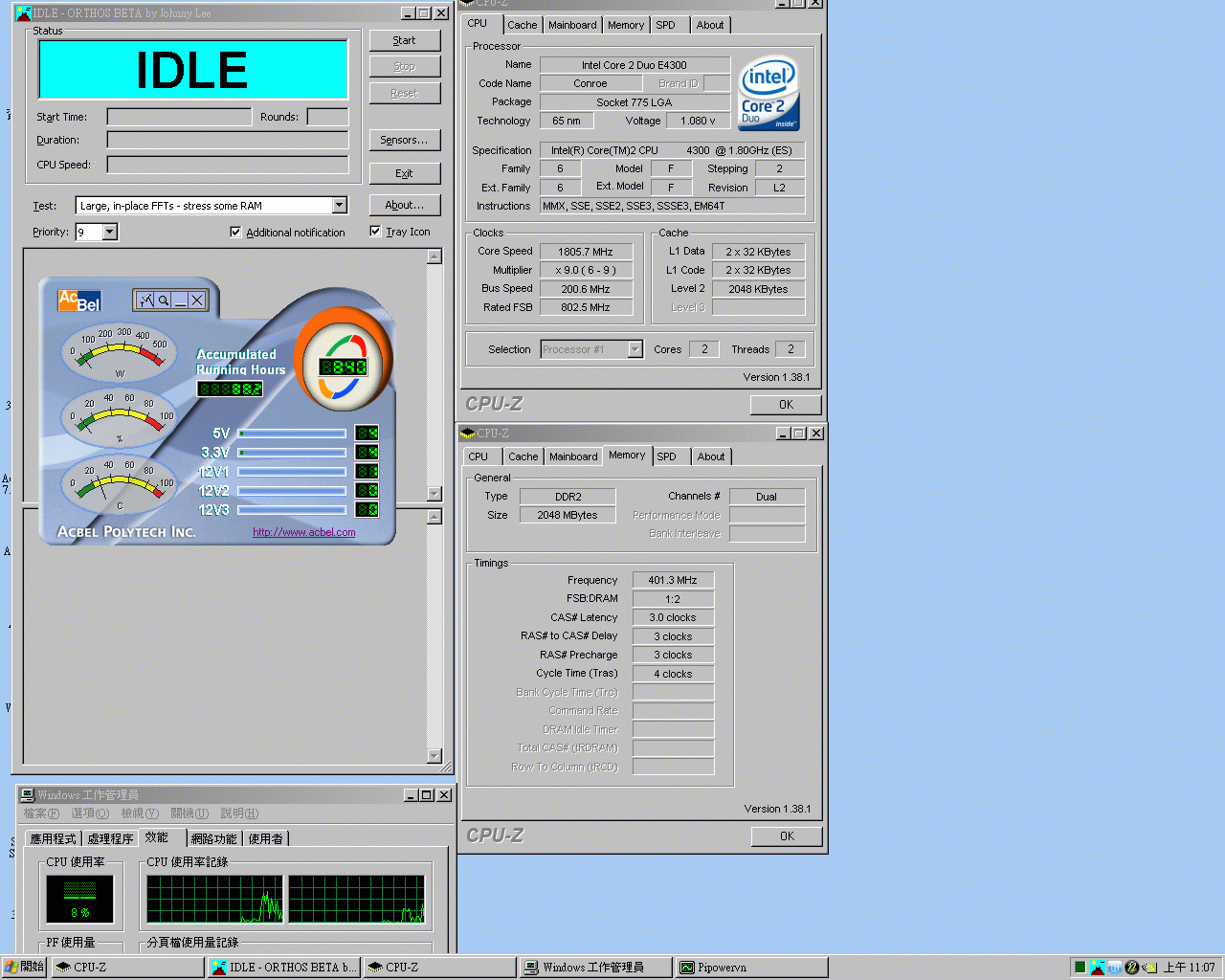
Task: Click the magnifier icon in AcBel widget
Action: 164,300
